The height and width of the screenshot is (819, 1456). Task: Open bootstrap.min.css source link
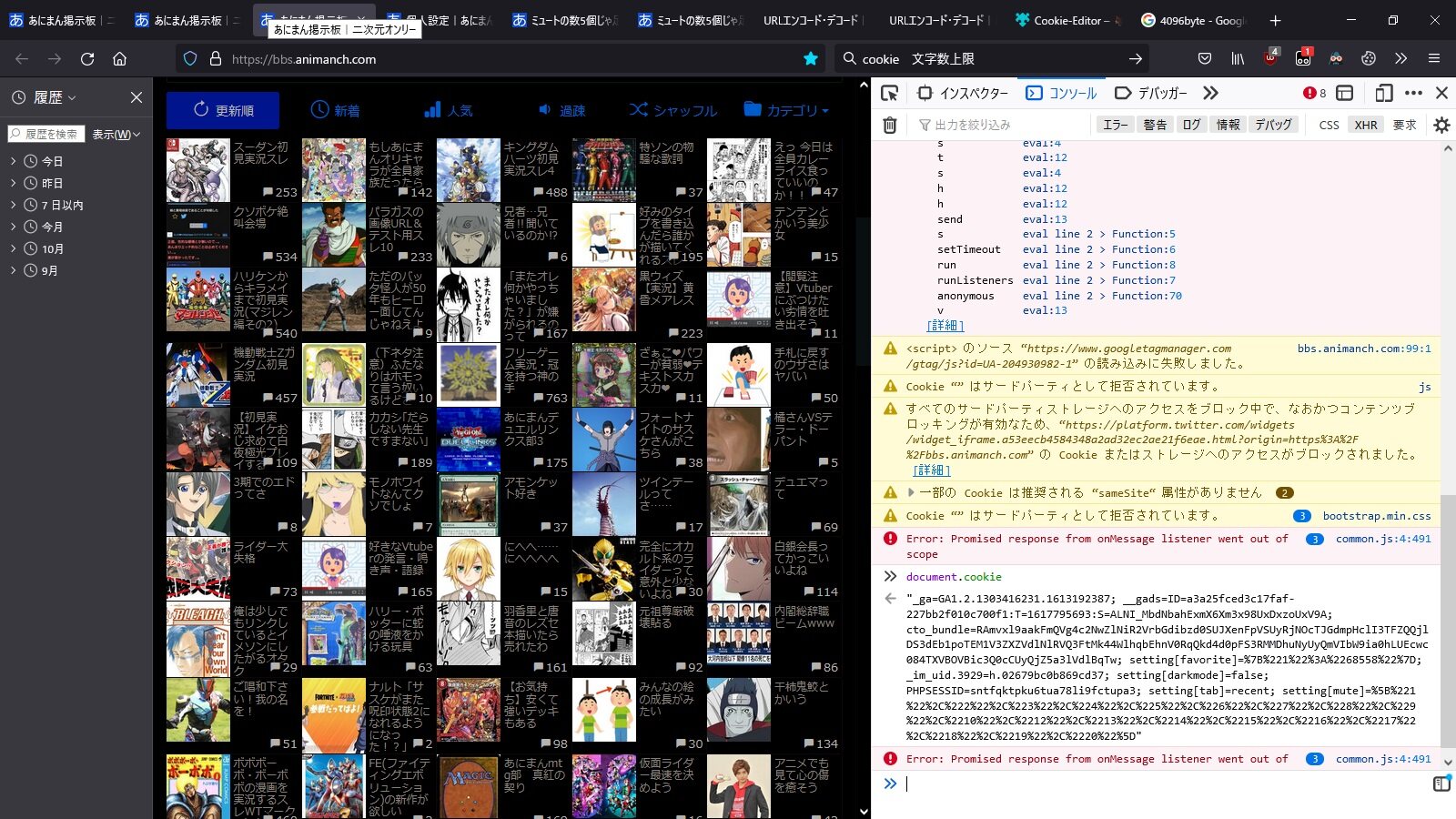pyautogui.click(x=1377, y=516)
